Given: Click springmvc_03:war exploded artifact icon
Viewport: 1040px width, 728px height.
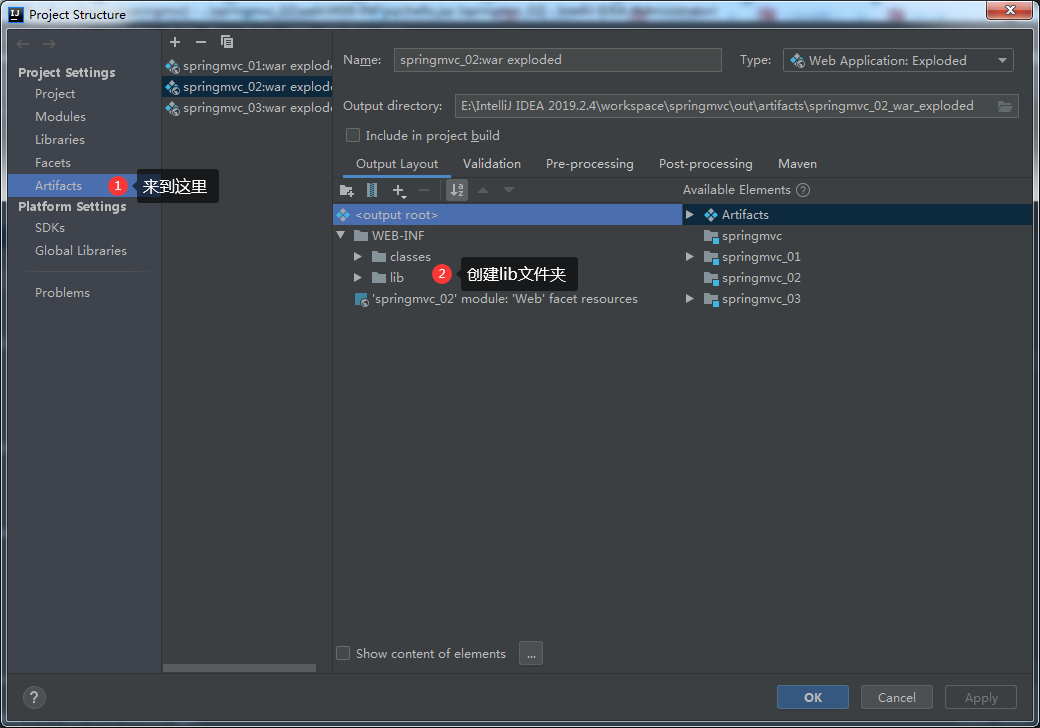Looking at the screenshot, I should (x=172, y=107).
